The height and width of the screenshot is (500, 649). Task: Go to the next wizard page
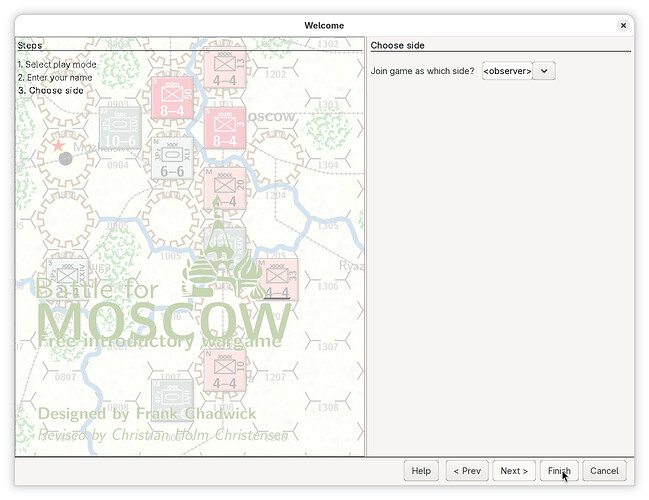coord(513,471)
